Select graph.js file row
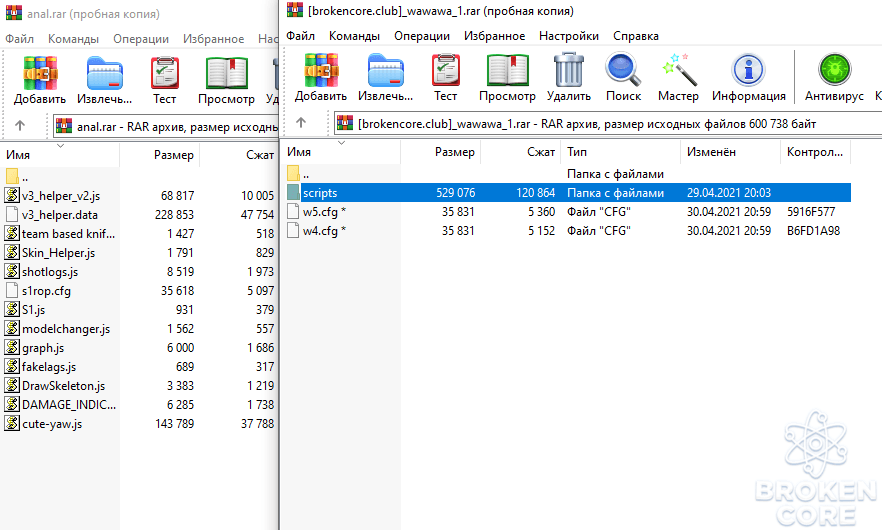Image resolution: width=882 pixels, height=530 pixels. [139, 348]
